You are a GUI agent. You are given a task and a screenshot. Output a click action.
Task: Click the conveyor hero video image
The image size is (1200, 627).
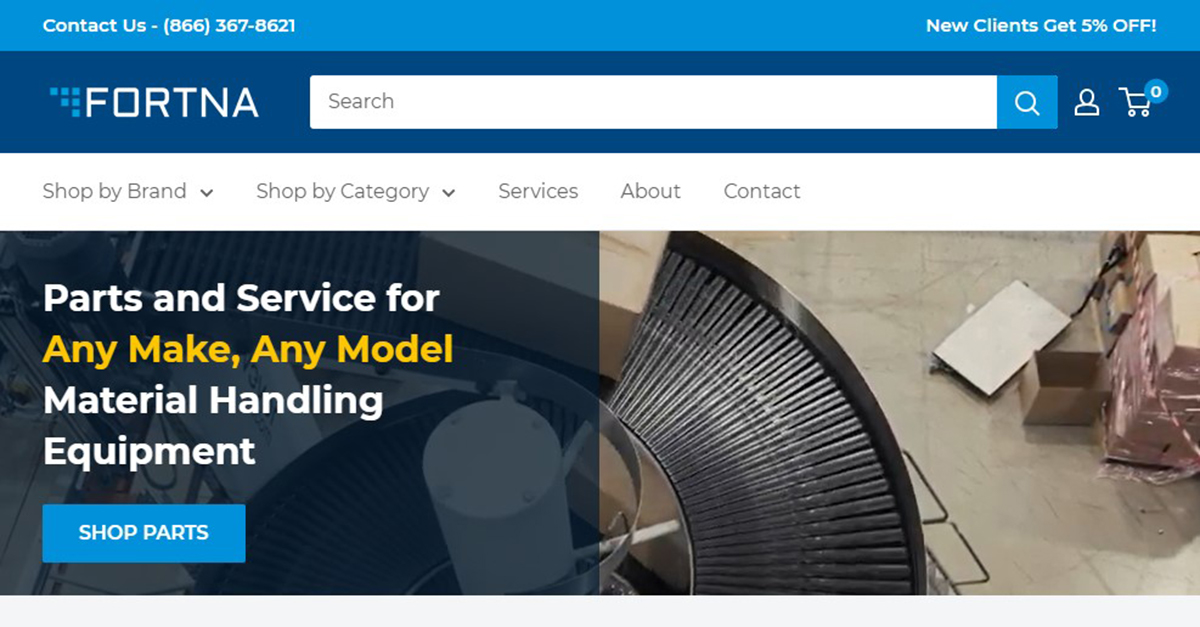click(899, 413)
